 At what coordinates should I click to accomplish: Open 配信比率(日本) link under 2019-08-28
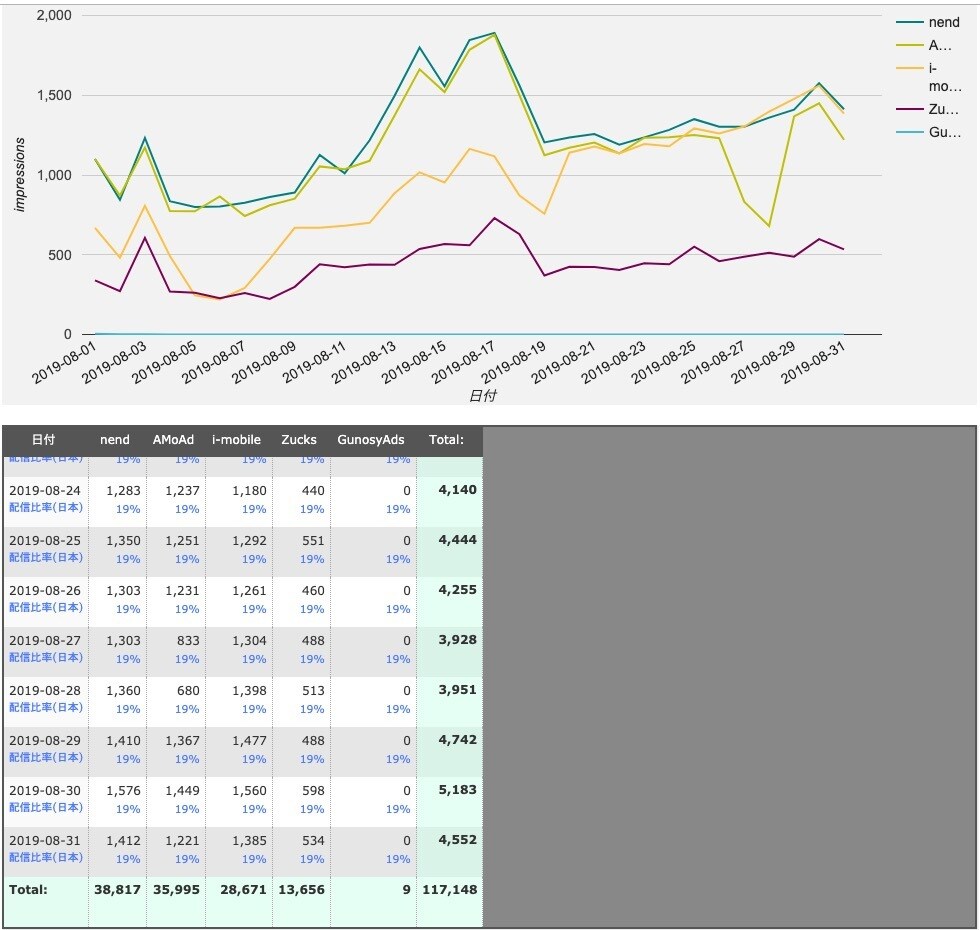pos(46,708)
